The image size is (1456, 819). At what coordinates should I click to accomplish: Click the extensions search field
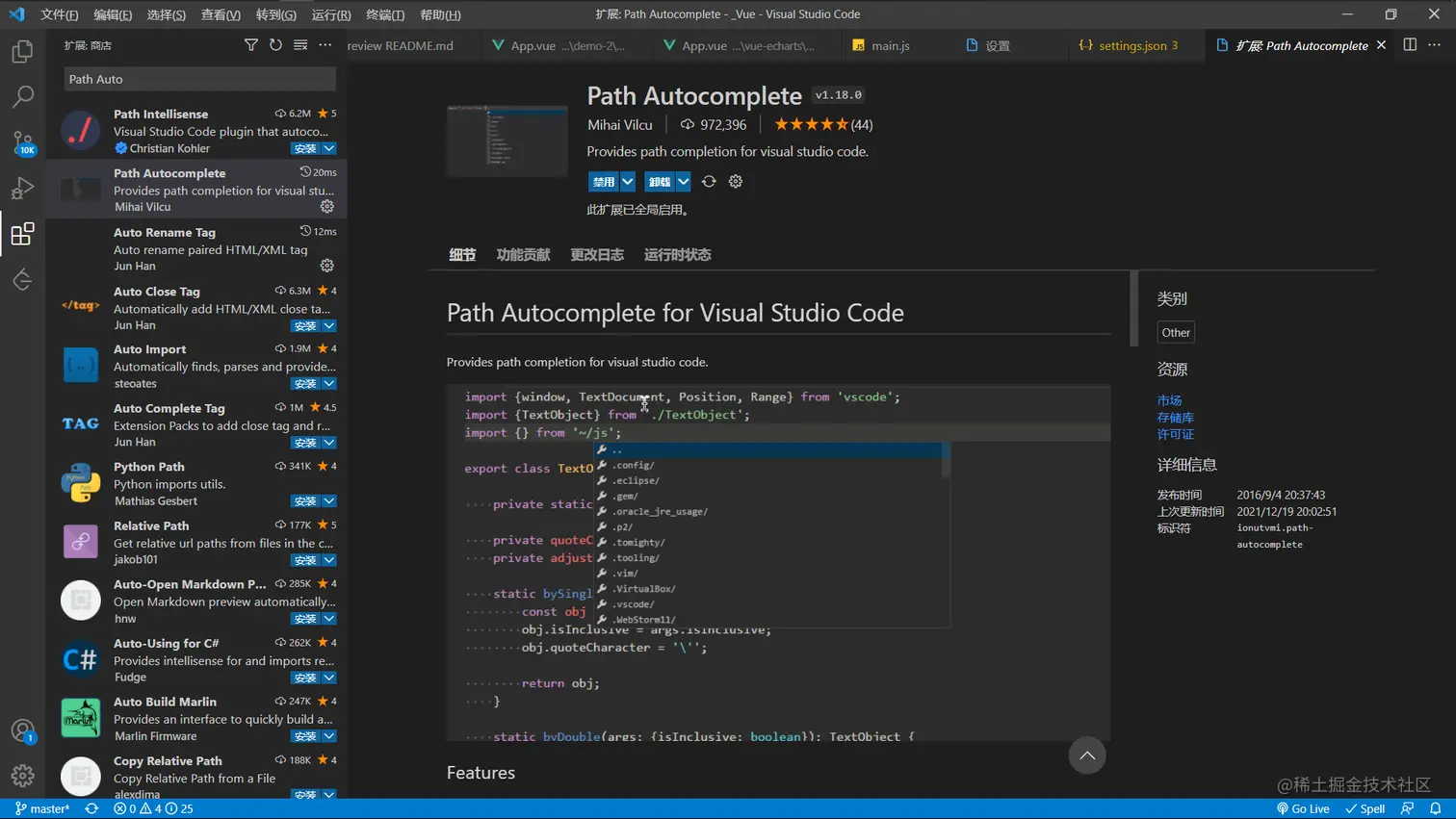tap(199, 79)
